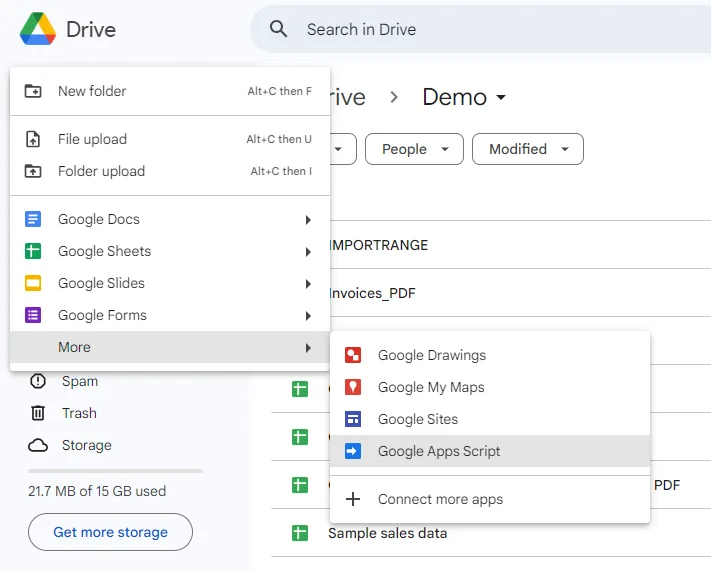Viewport: 711px width, 572px height.
Task: Select Connect more apps option
Action: click(x=440, y=499)
